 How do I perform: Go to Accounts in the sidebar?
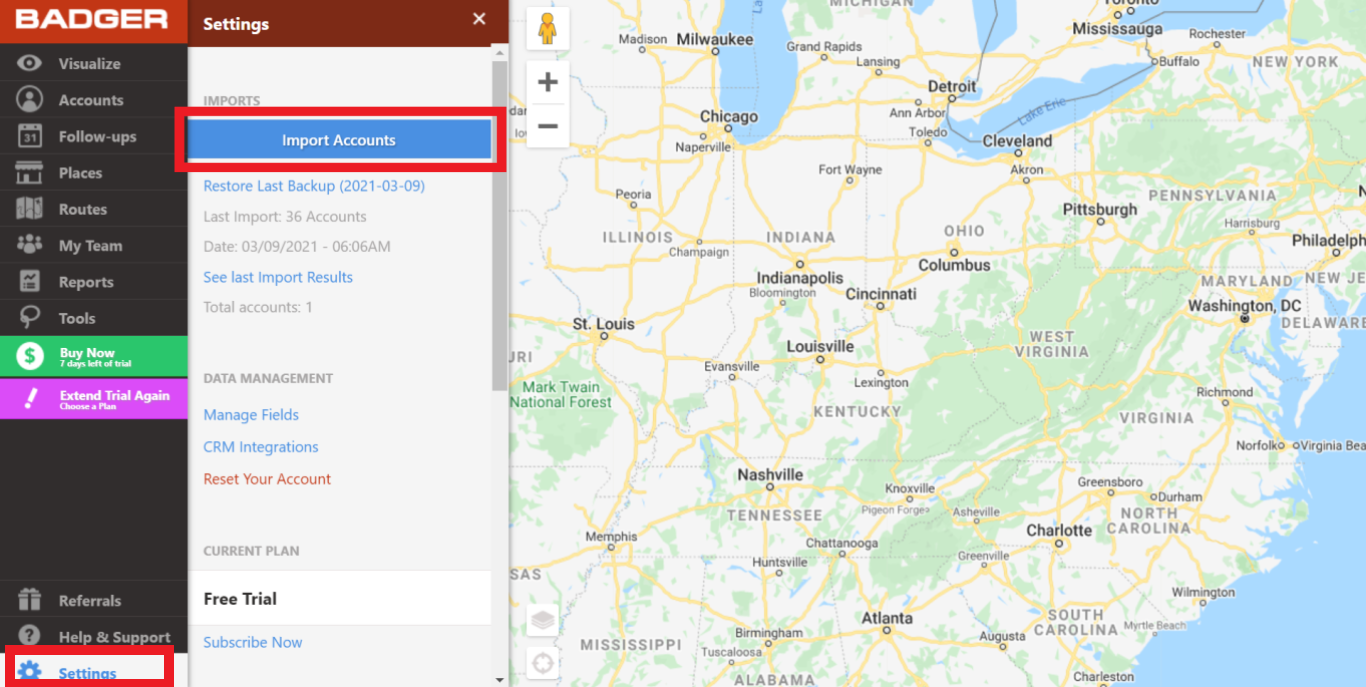93,100
